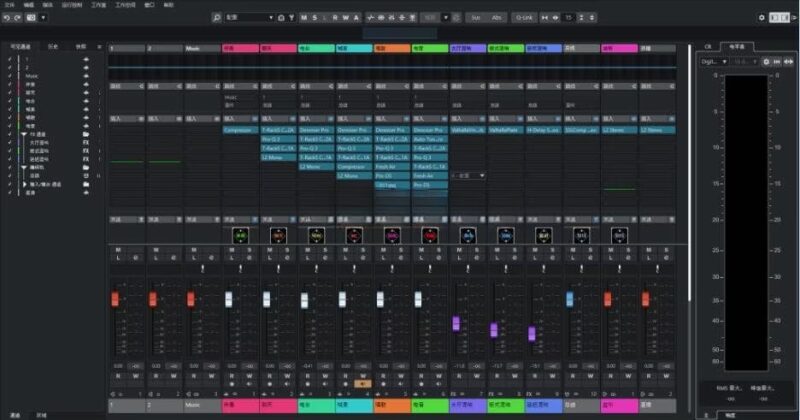
Task: Expand the routing header on channel 1
Action: (127, 86)
